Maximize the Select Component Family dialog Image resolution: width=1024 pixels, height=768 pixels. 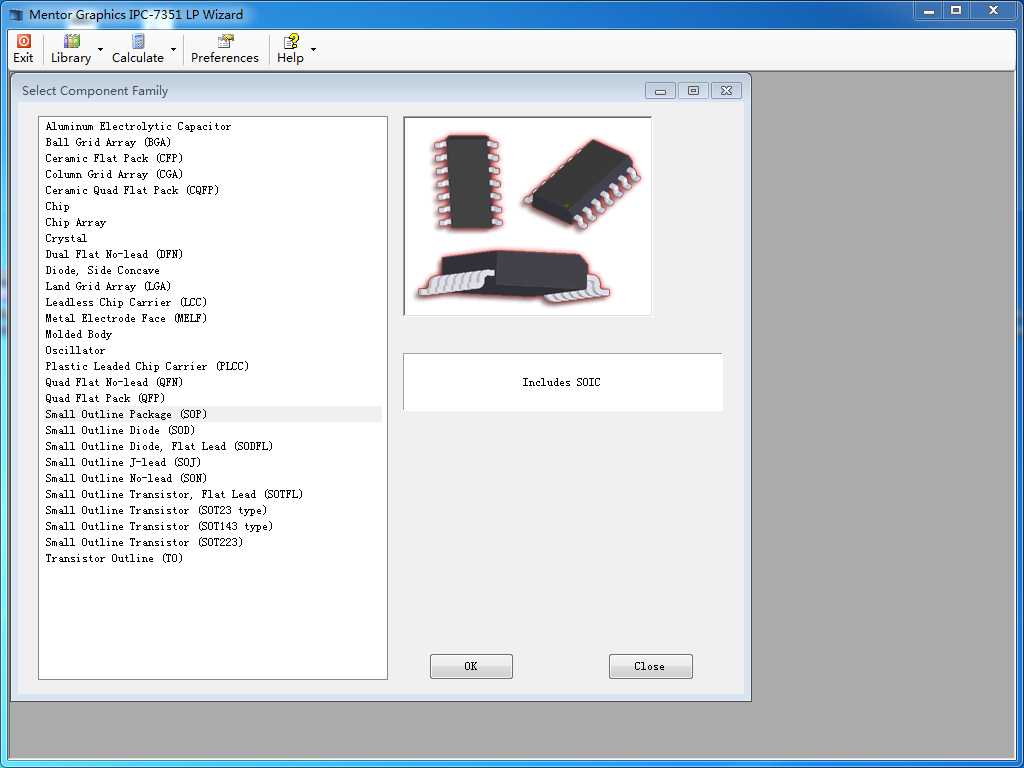pos(694,91)
